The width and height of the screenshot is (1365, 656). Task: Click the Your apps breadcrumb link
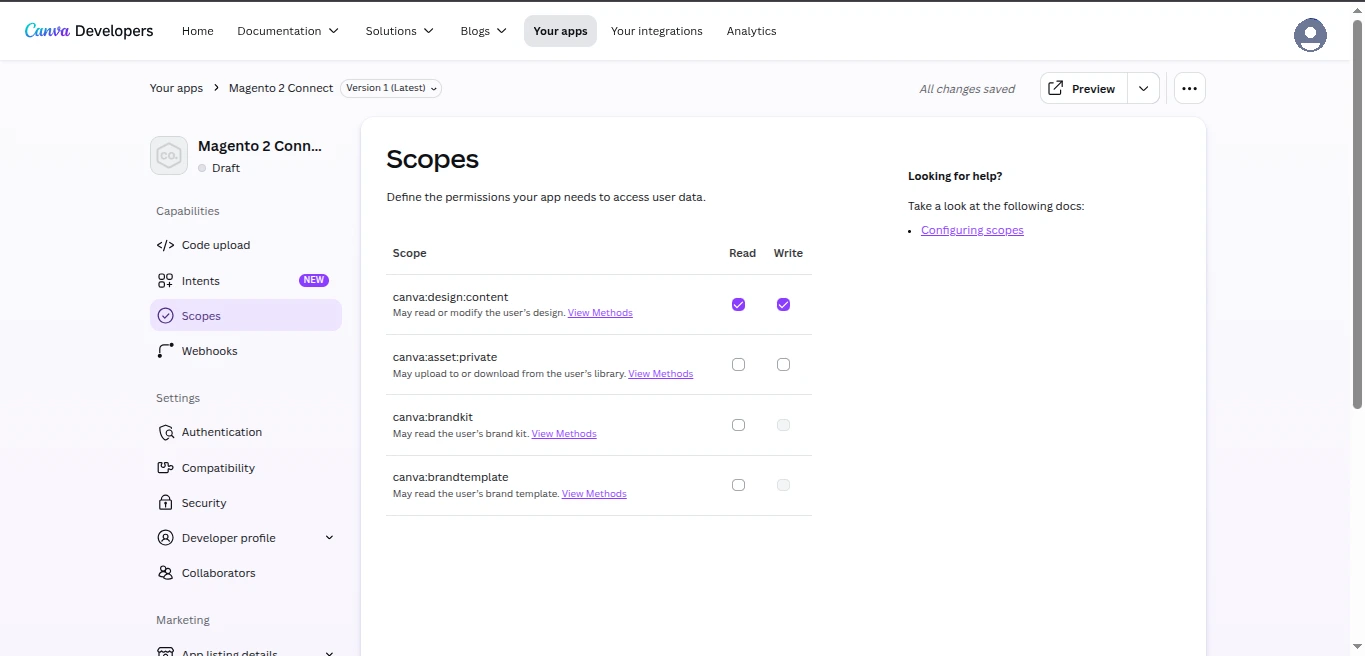[x=176, y=88]
